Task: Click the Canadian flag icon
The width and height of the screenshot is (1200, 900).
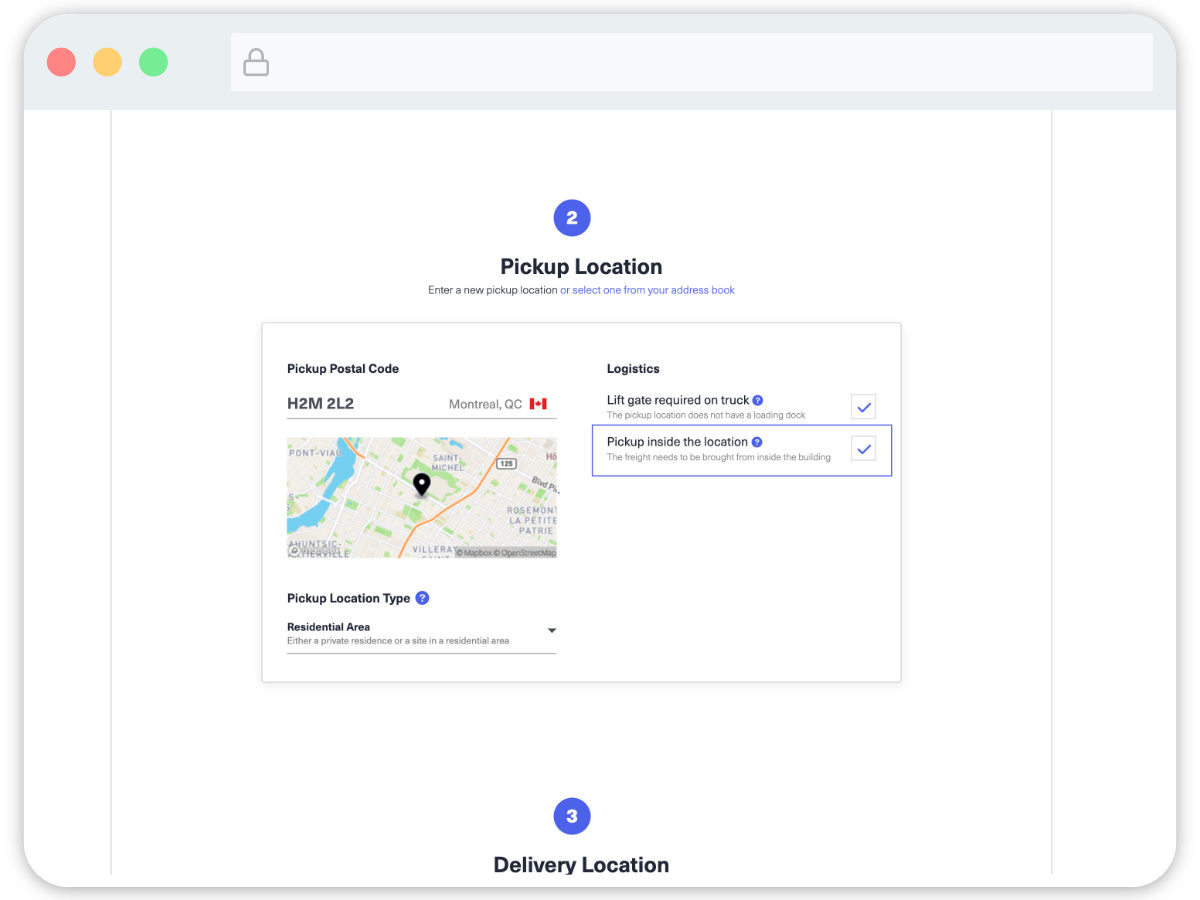Action: pos(538,404)
